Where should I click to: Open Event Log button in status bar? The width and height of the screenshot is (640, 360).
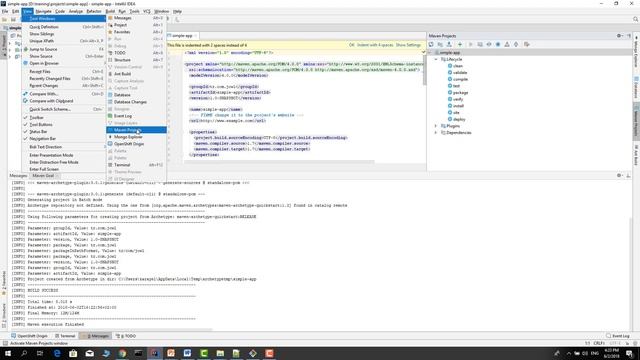618,336
